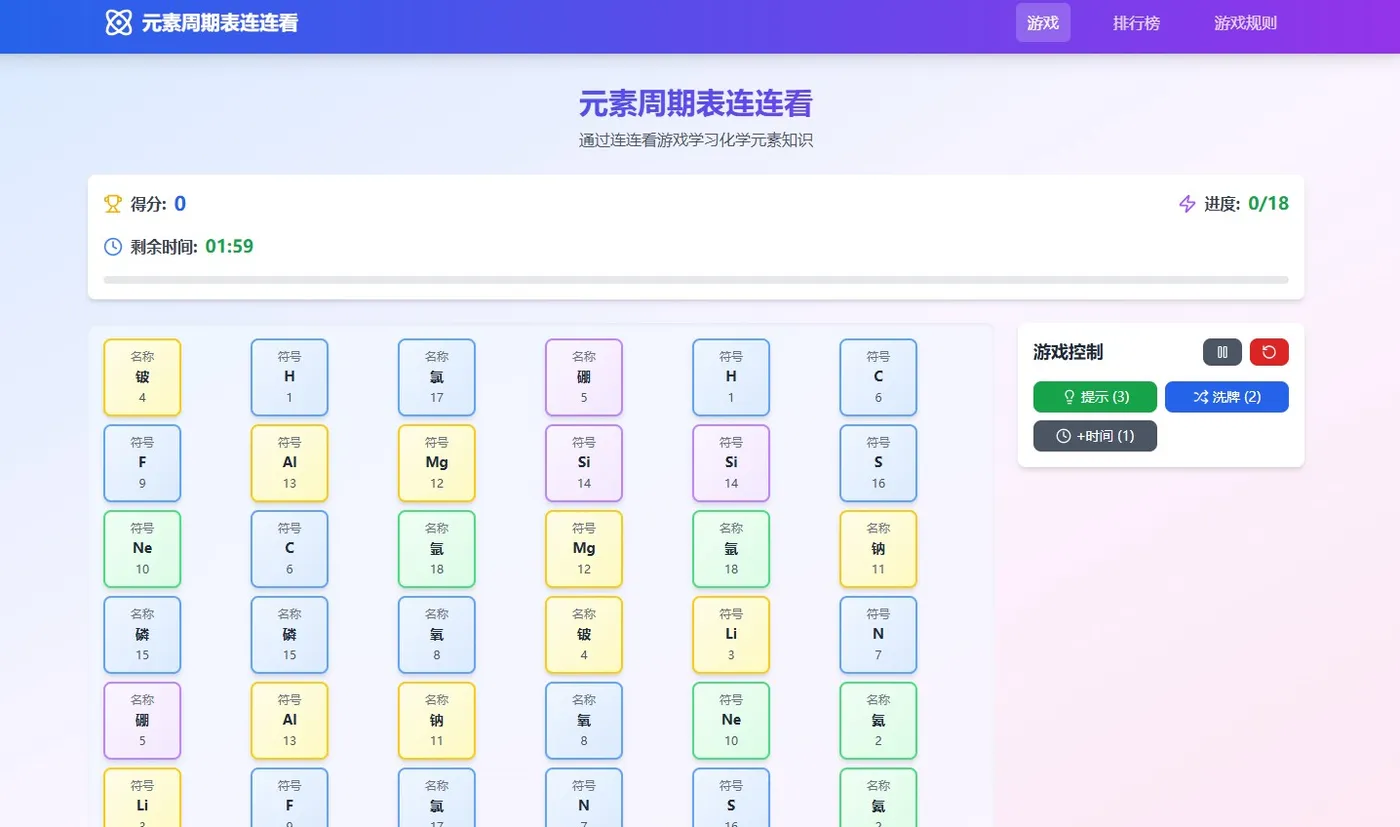Select the 硼 5 card left of Al 13
Screen dimensions: 1400x827
point(142,721)
